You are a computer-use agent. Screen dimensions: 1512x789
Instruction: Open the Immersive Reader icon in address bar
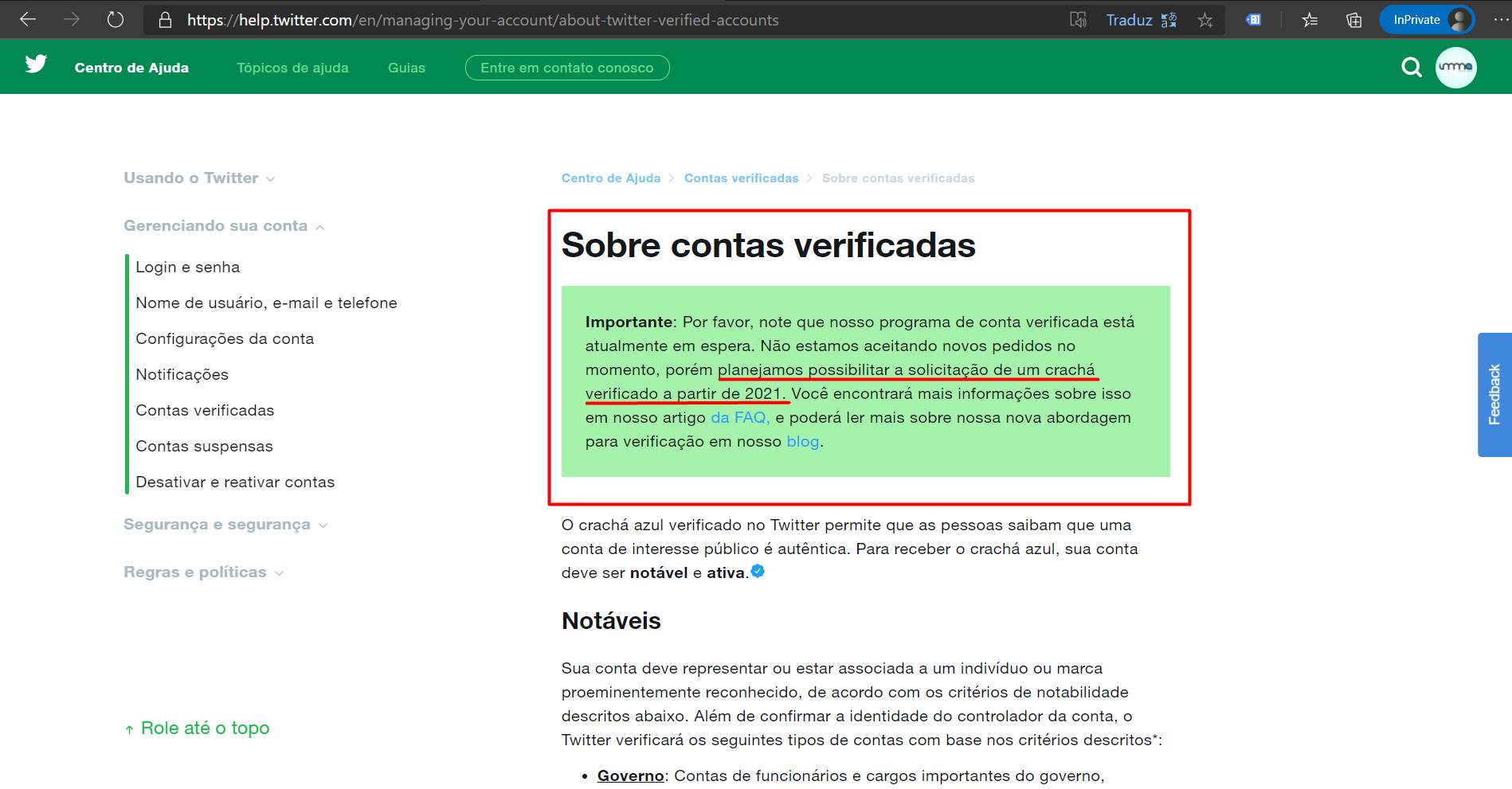point(1078,19)
